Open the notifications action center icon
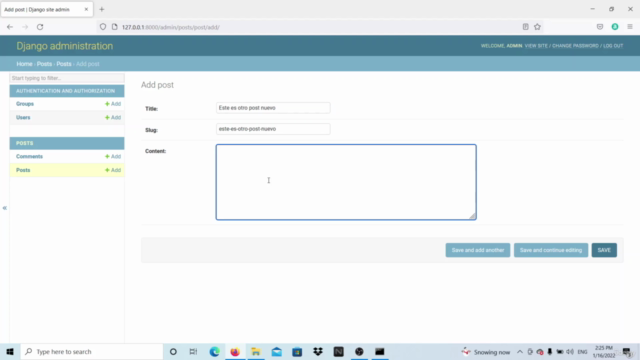The width and height of the screenshot is (640, 360). click(627, 352)
